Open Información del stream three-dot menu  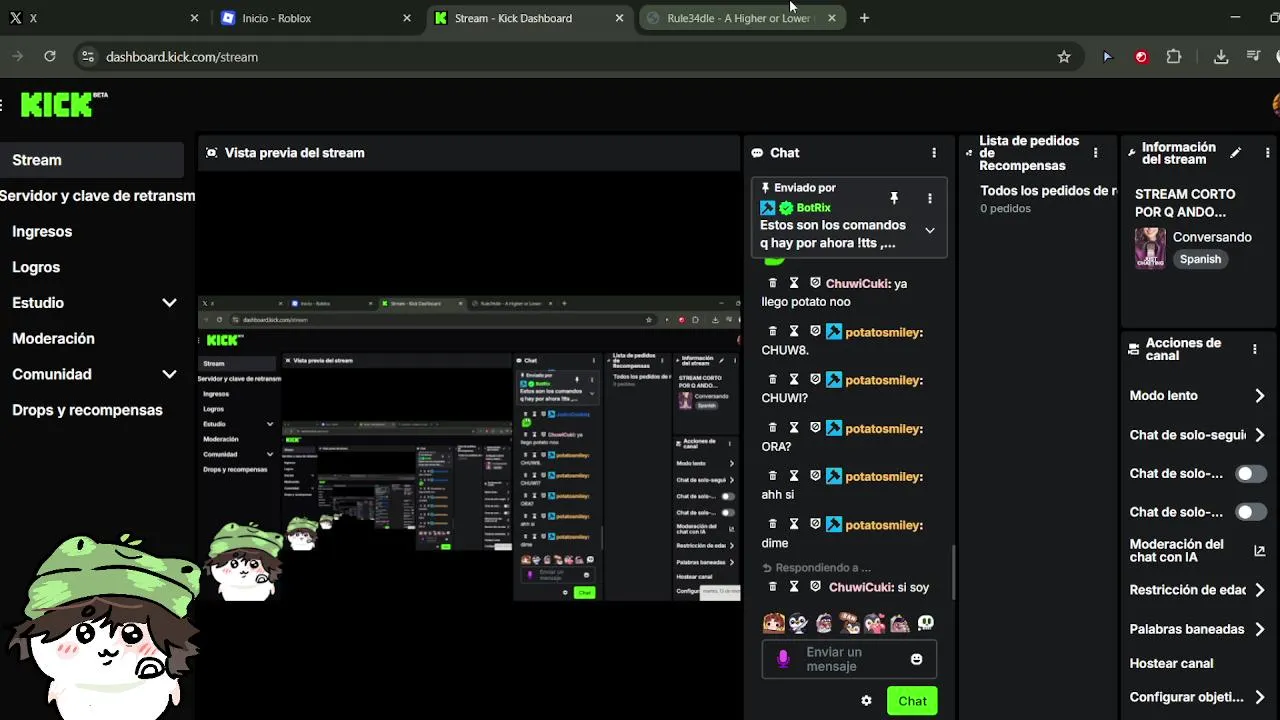pyautogui.click(x=1267, y=153)
